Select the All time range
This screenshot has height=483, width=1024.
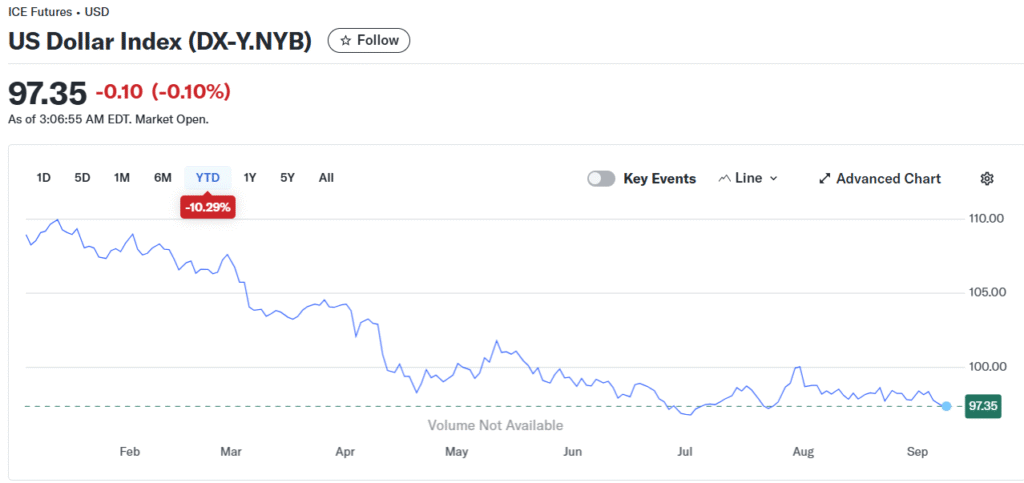326,178
